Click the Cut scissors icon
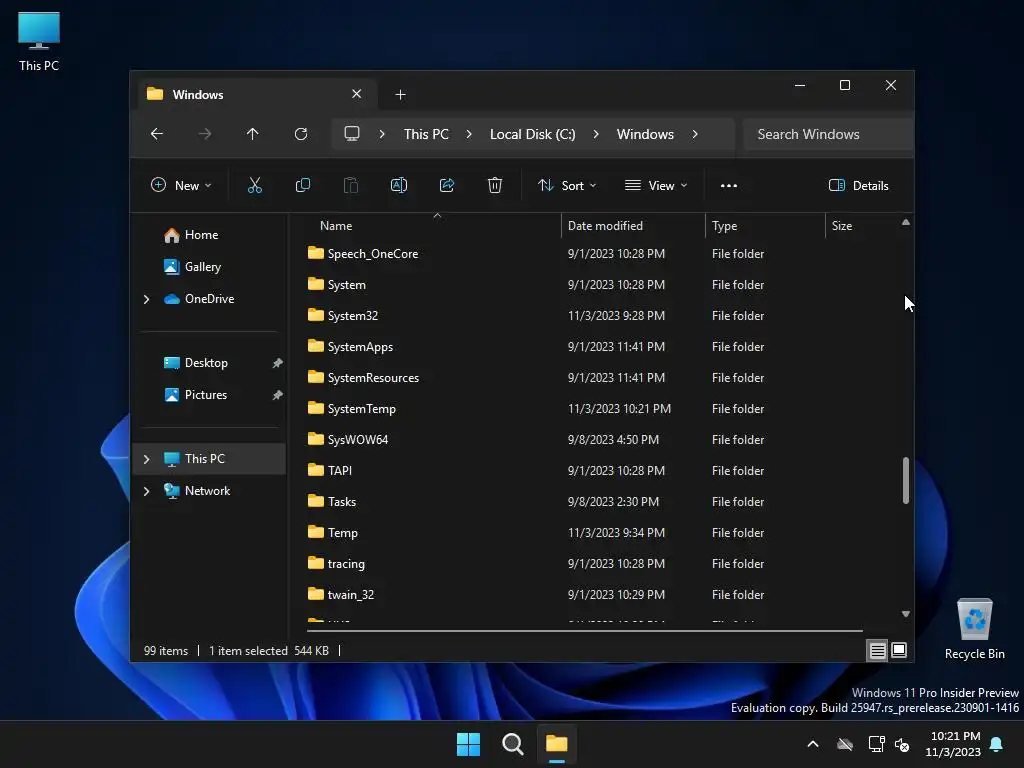The width and height of the screenshot is (1024, 768). coord(255,185)
